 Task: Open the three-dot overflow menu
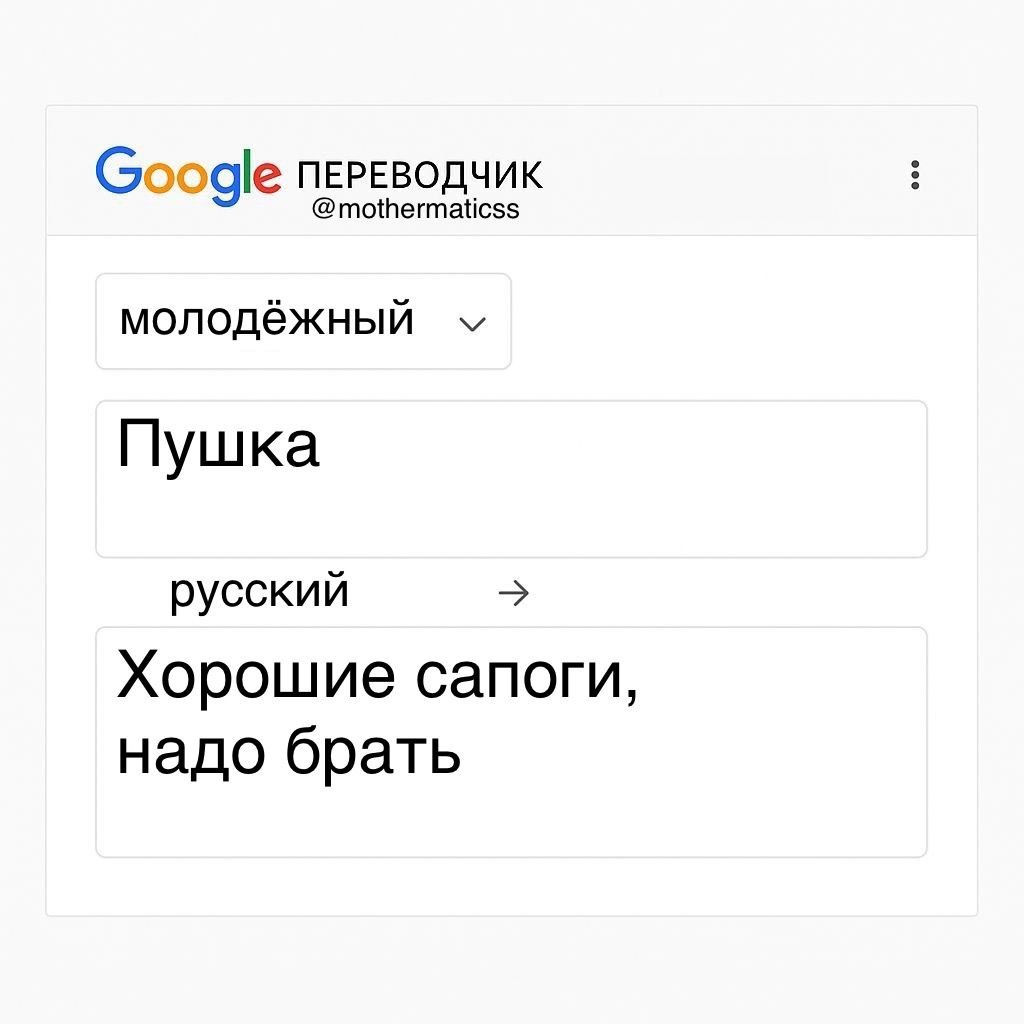(x=916, y=175)
